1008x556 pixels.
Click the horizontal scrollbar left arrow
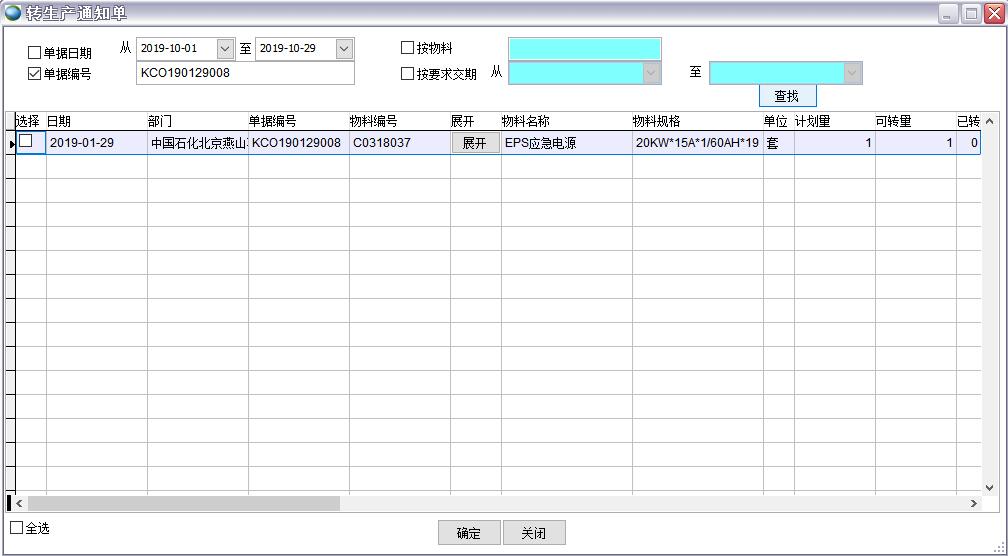19,504
